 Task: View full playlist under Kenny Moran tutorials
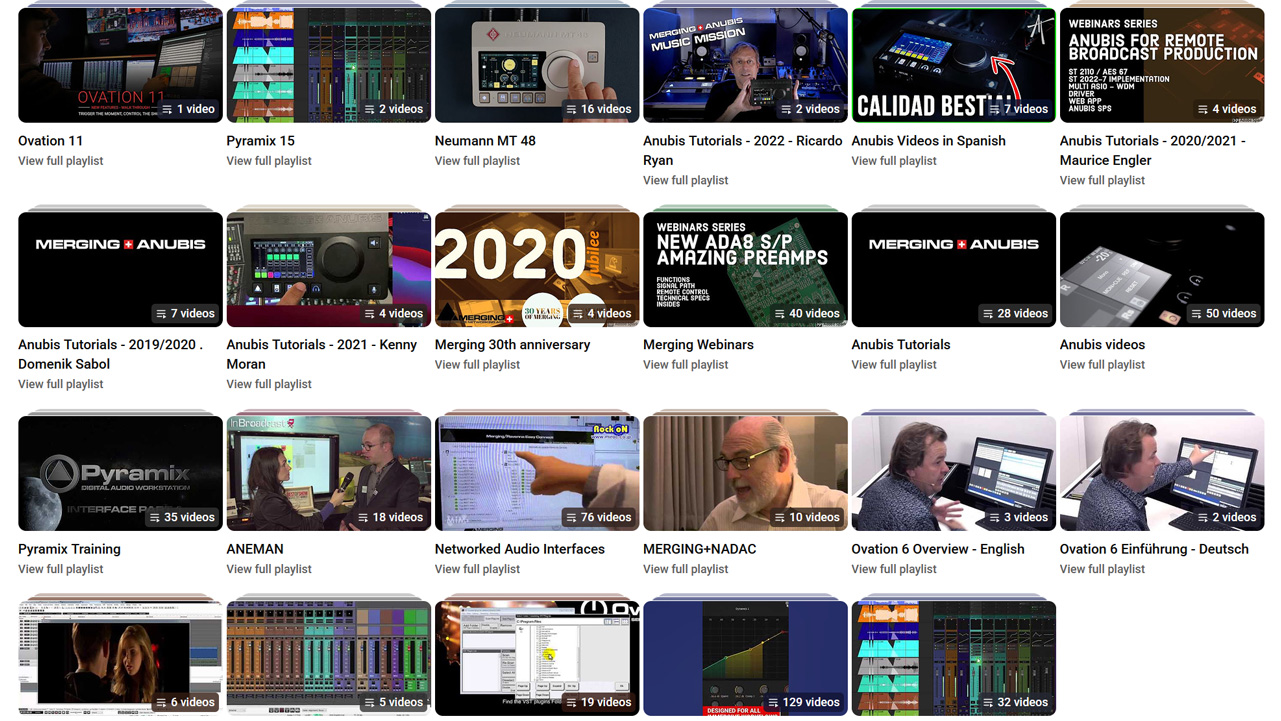(269, 385)
